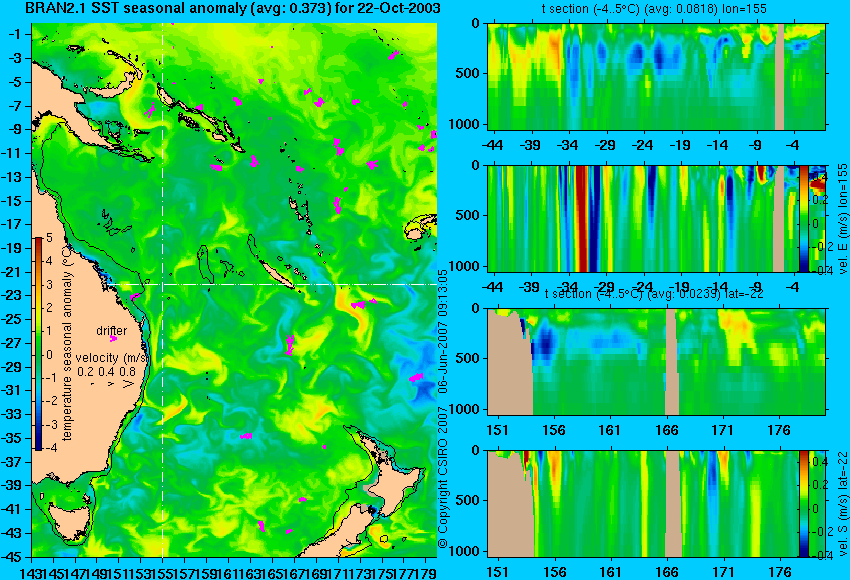
Task: Click depth label 500 on top temperature section
Action: pyautogui.click(x=467, y=73)
